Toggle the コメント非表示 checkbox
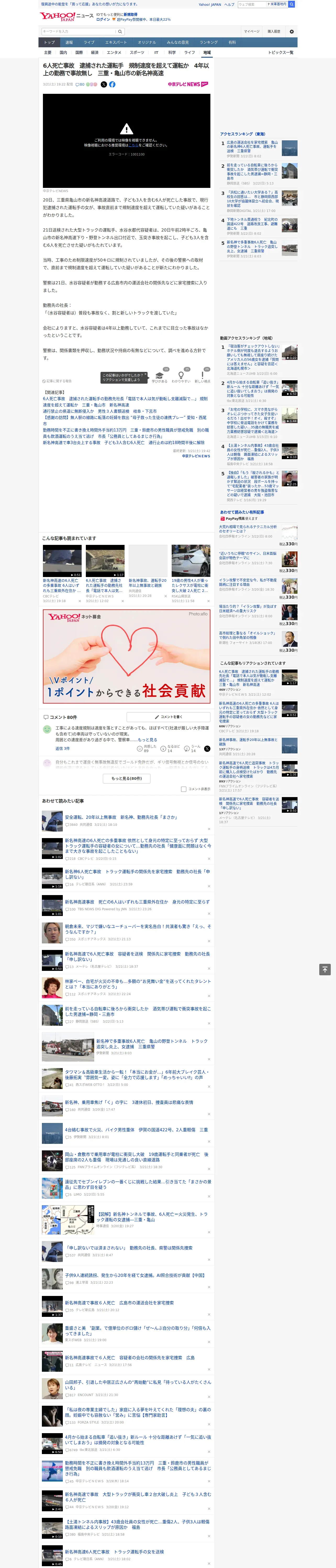The image size is (336, 1568). tap(183, 789)
